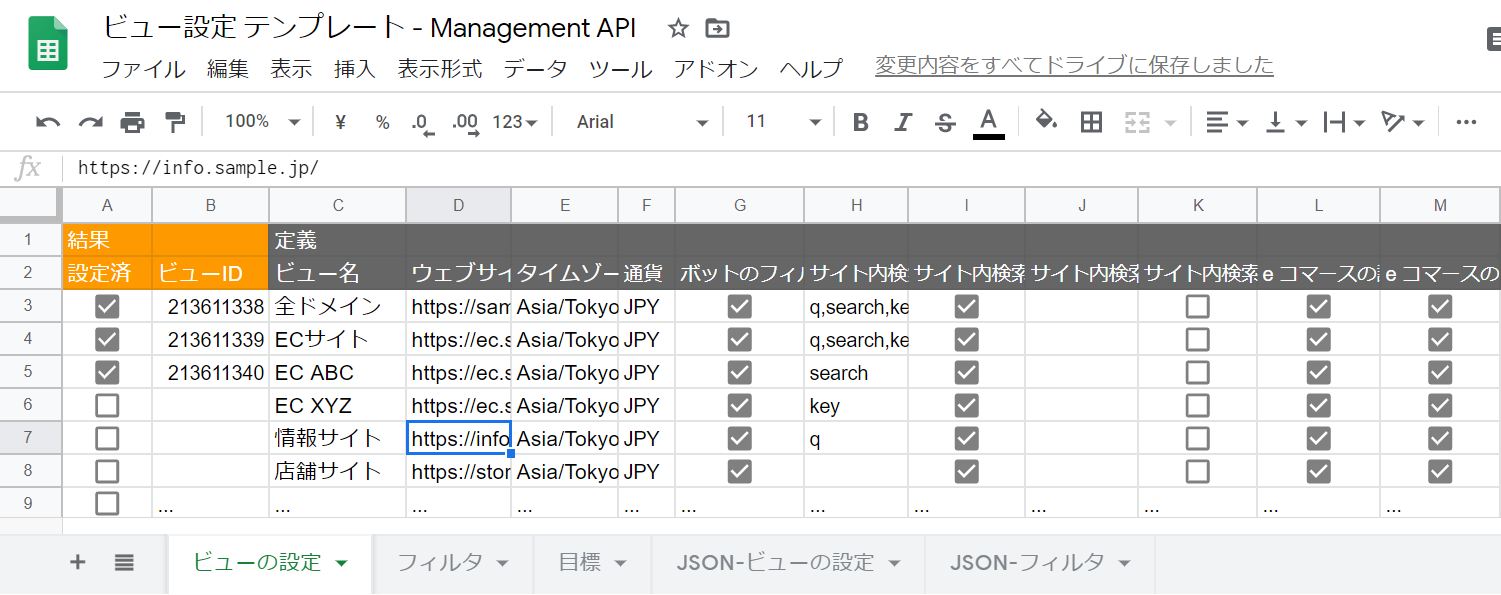Select the search cell in EC ABC row
1501x595 pixels.
click(x=856, y=373)
